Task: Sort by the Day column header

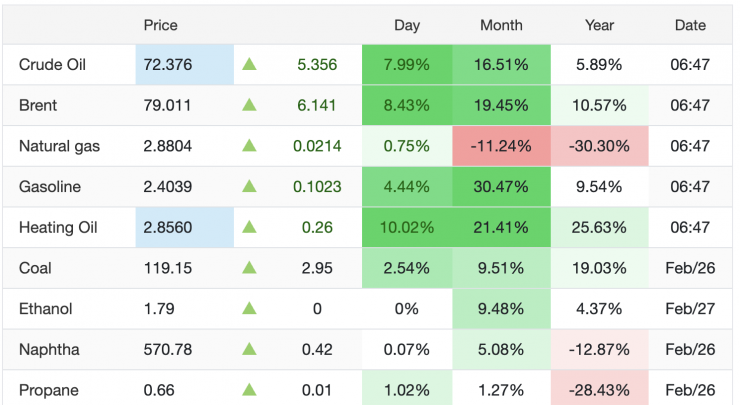Action: click(407, 25)
